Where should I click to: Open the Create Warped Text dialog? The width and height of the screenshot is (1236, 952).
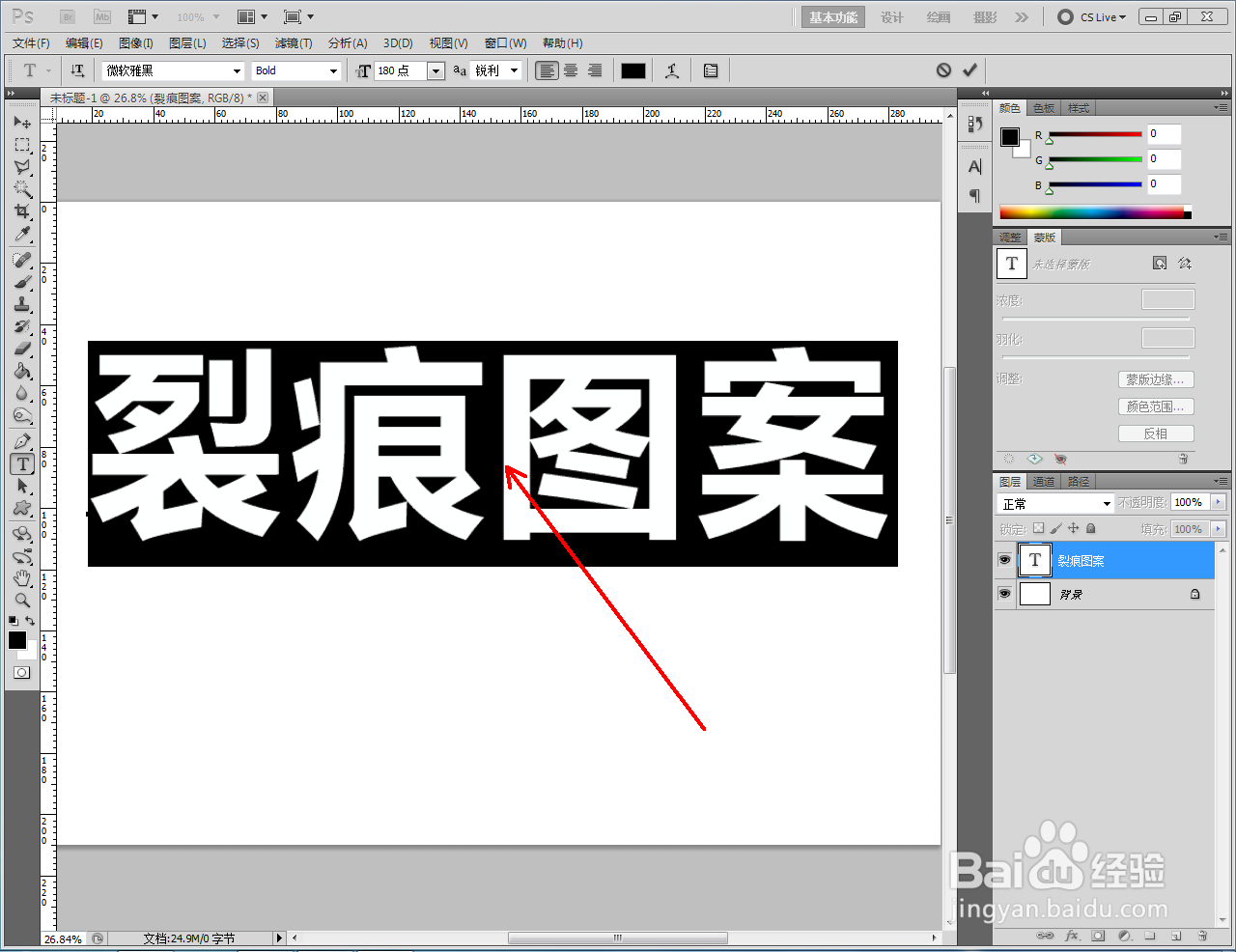point(674,70)
